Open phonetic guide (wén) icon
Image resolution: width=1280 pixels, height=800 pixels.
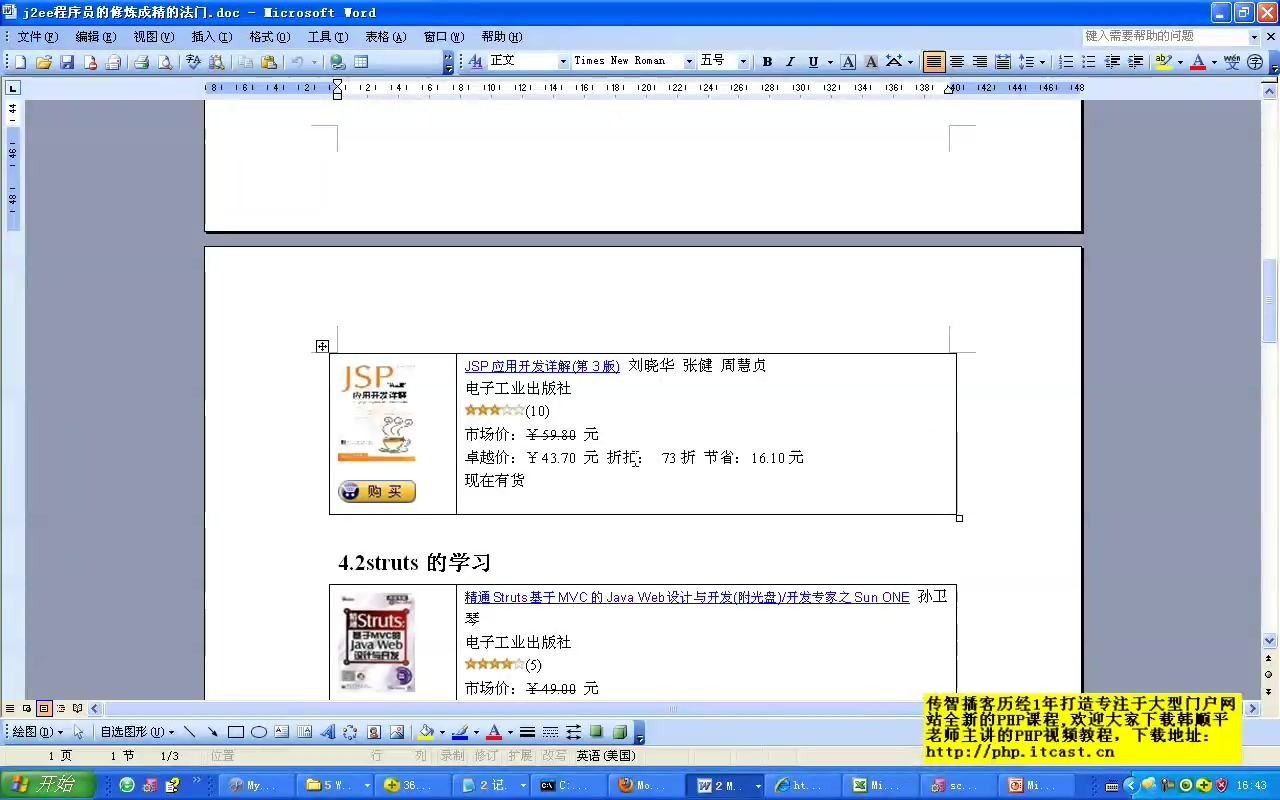(x=1232, y=62)
